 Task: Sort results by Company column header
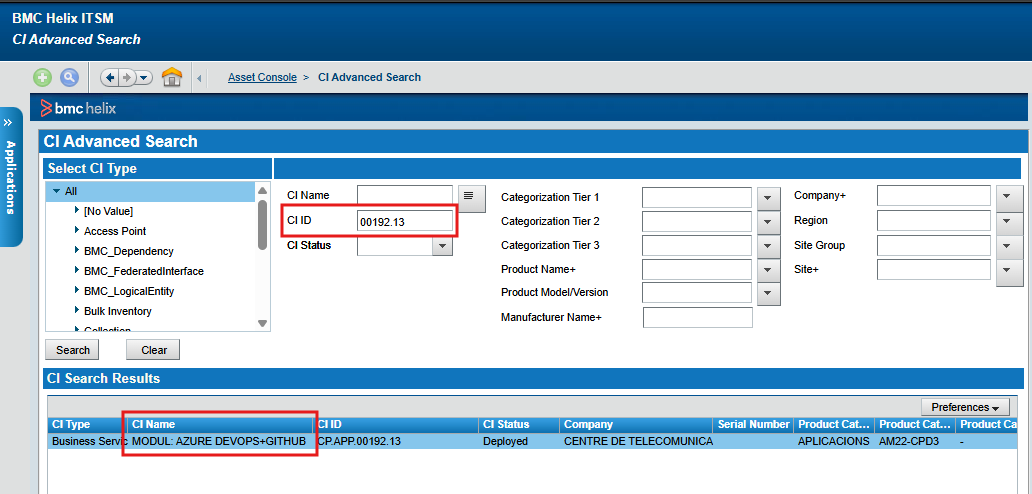636,424
